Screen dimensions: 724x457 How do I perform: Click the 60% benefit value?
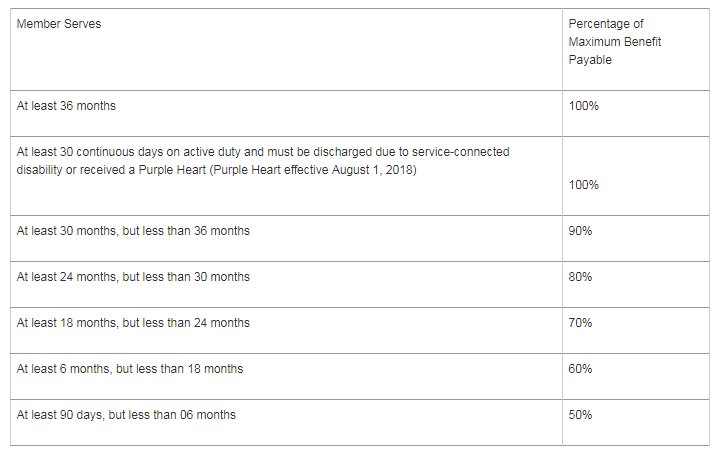coord(580,369)
